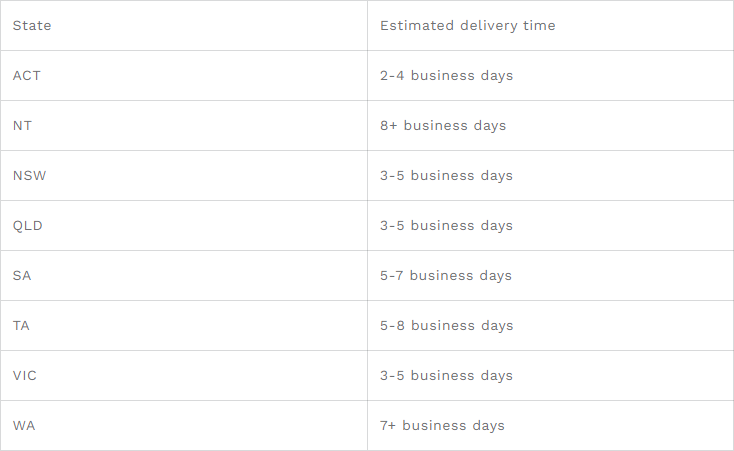Click the 5-8 business days cell

tap(550, 325)
